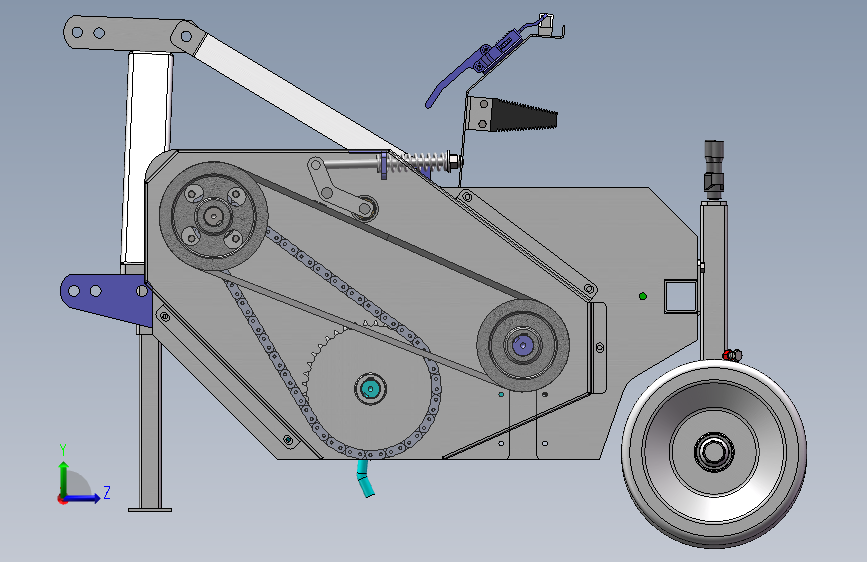Image resolution: width=867 pixels, height=562 pixels.
Task: Select the large ground wheel
Action: (714, 453)
